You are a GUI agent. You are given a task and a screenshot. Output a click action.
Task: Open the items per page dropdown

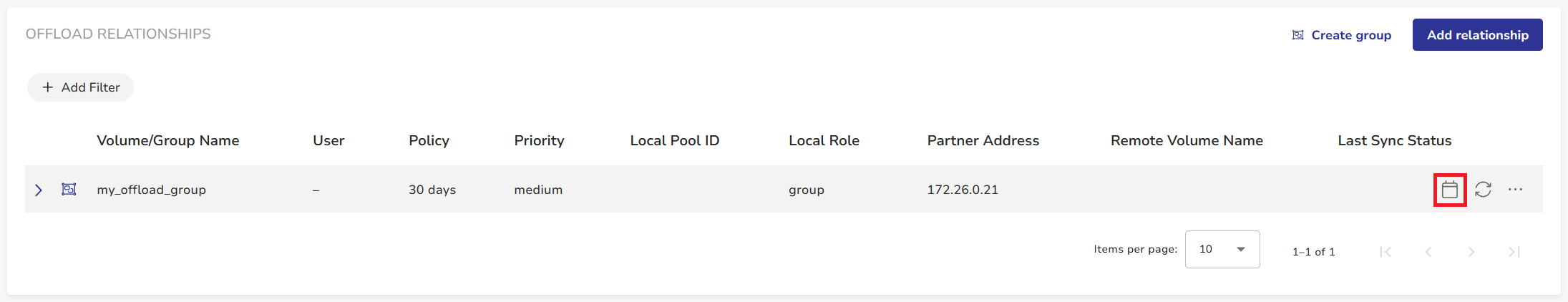coord(1222,249)
